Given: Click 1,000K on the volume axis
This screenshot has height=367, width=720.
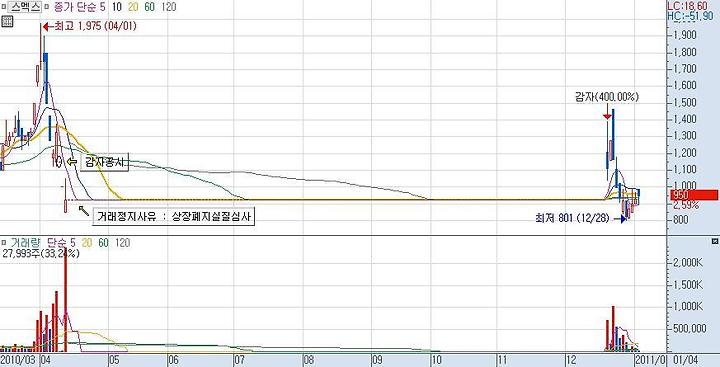Looking at the screenshot, I should 687,307.
